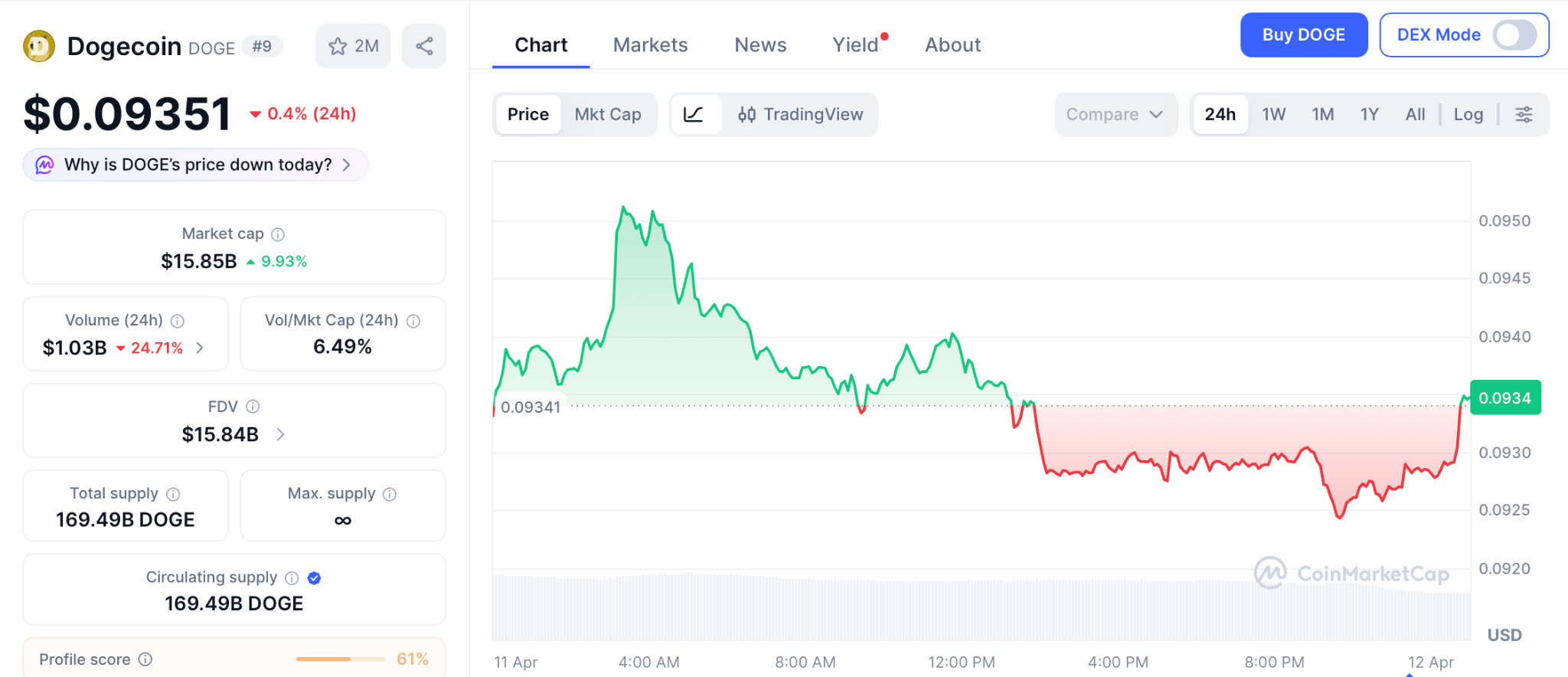Viewport: 1568px width, 677px height.
Task: Click info icon next to Volume (24h)
Action: tap(178, 321)
